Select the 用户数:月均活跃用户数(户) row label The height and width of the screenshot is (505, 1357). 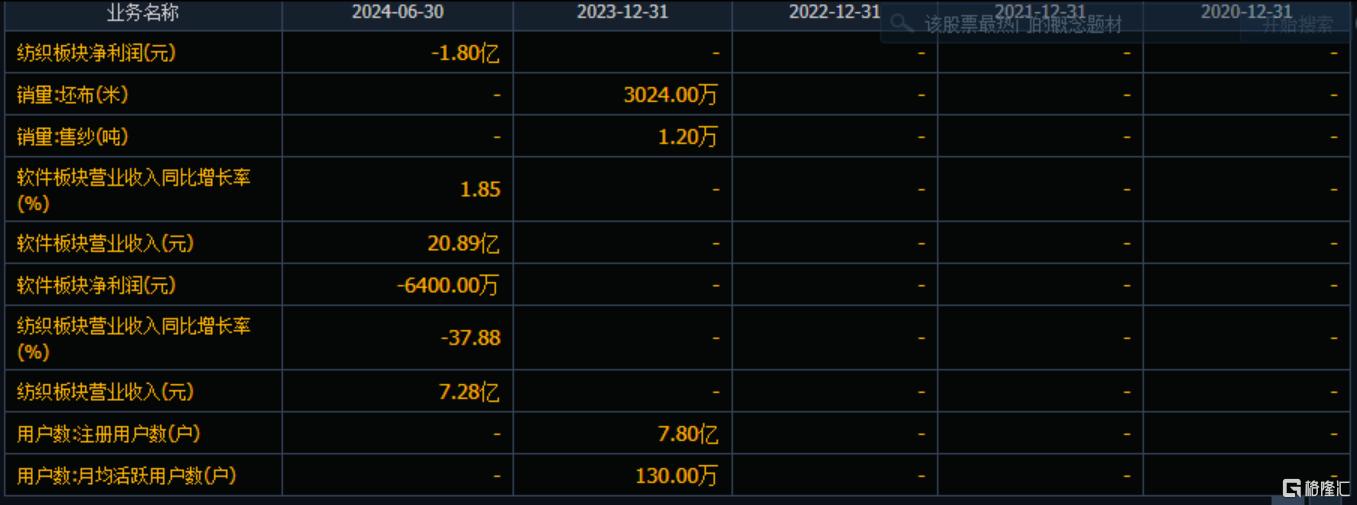click(x=126, y=476)
